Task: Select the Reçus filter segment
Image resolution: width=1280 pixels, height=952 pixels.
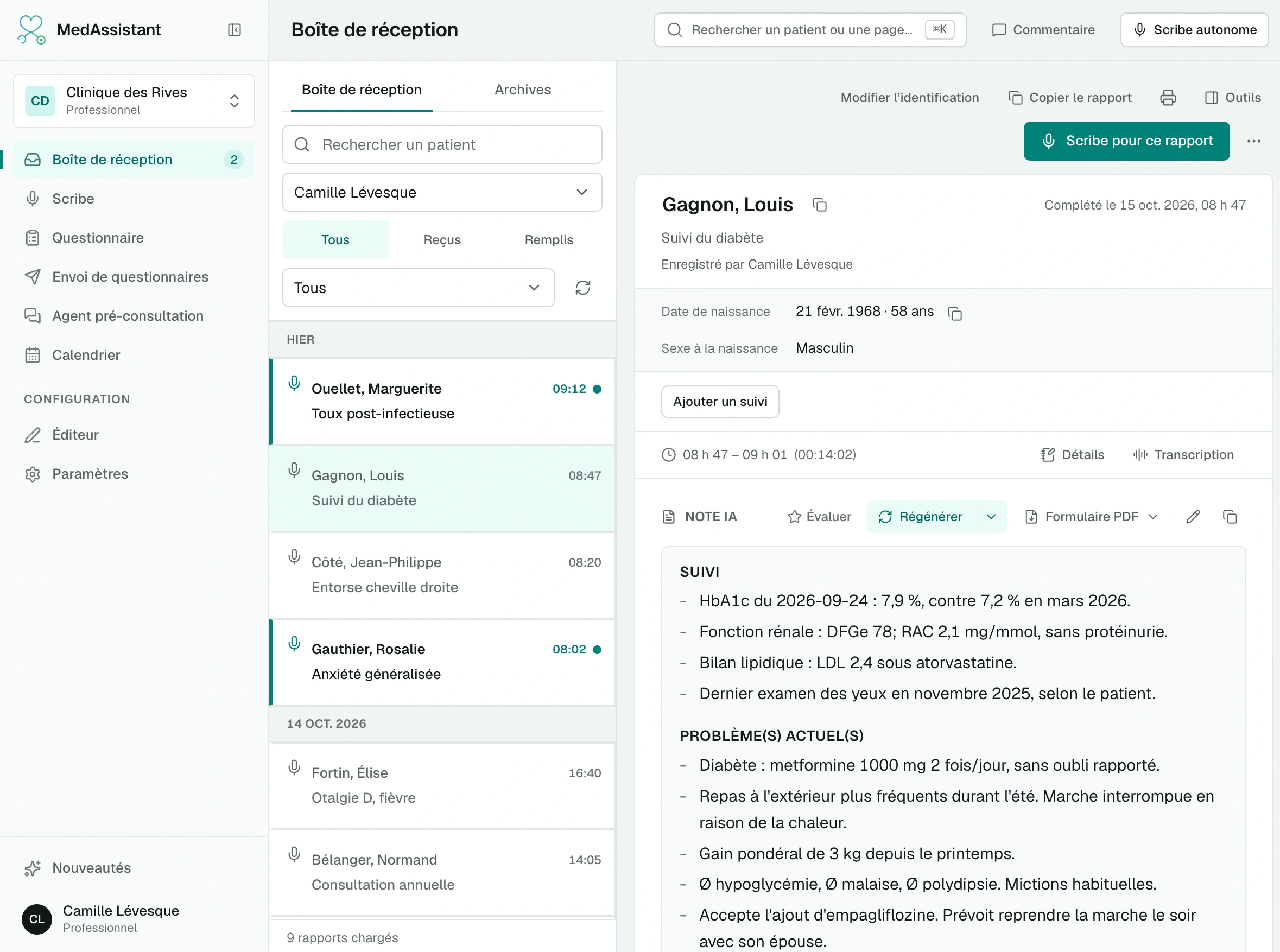Action: pos(442,240)
